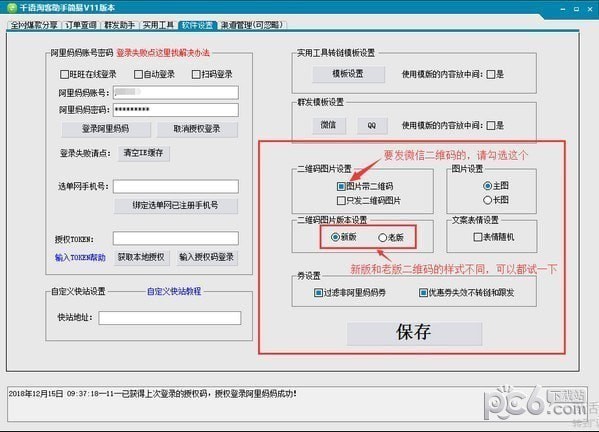Click the 清空IE缓存 button
This screenshot has width=599, height=432.
[144, 154]
